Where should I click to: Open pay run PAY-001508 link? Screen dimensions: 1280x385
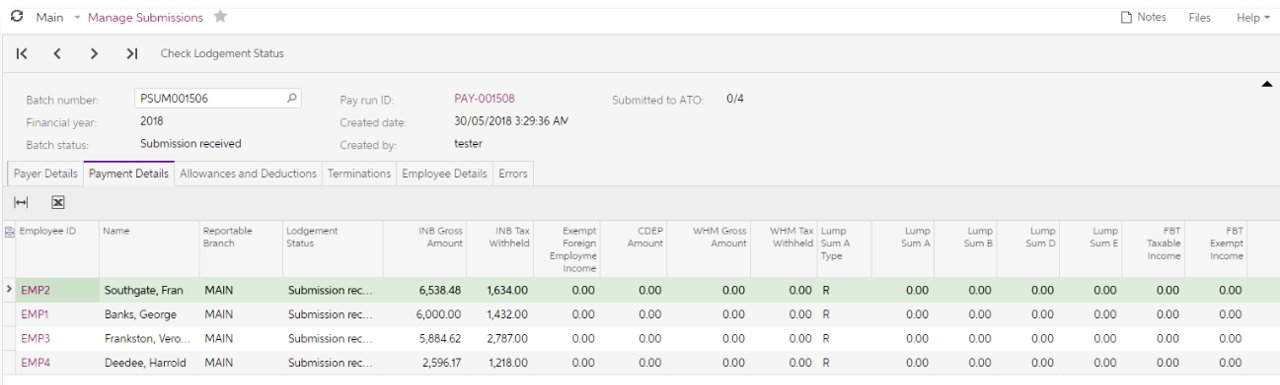(x=485, y=98)
